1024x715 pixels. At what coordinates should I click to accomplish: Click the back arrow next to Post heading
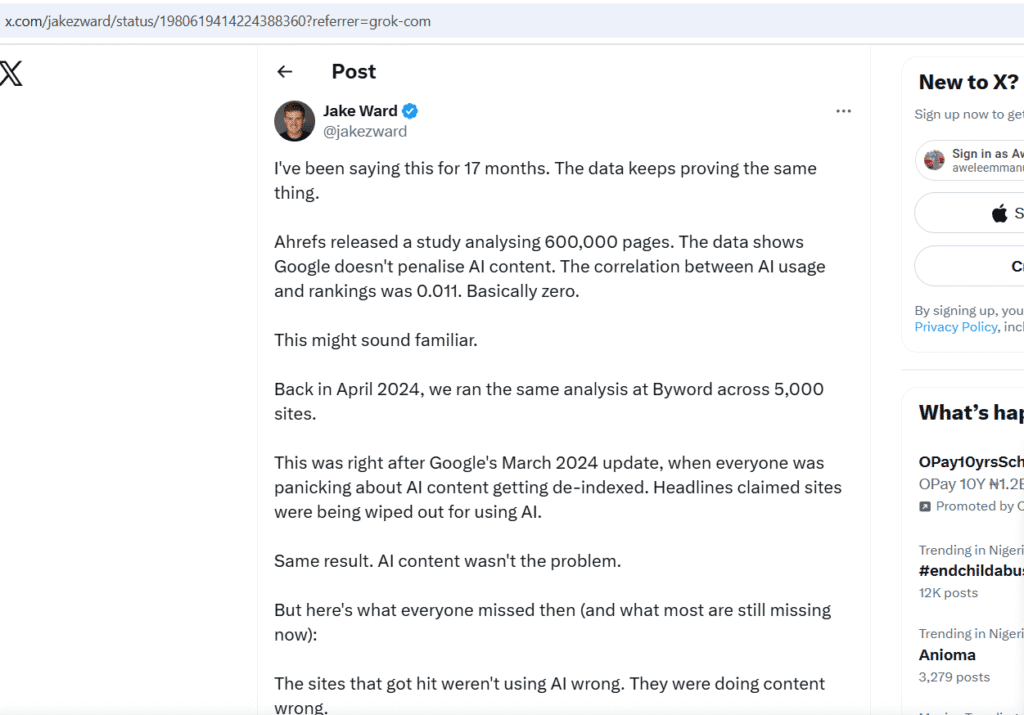coord(285,71)
